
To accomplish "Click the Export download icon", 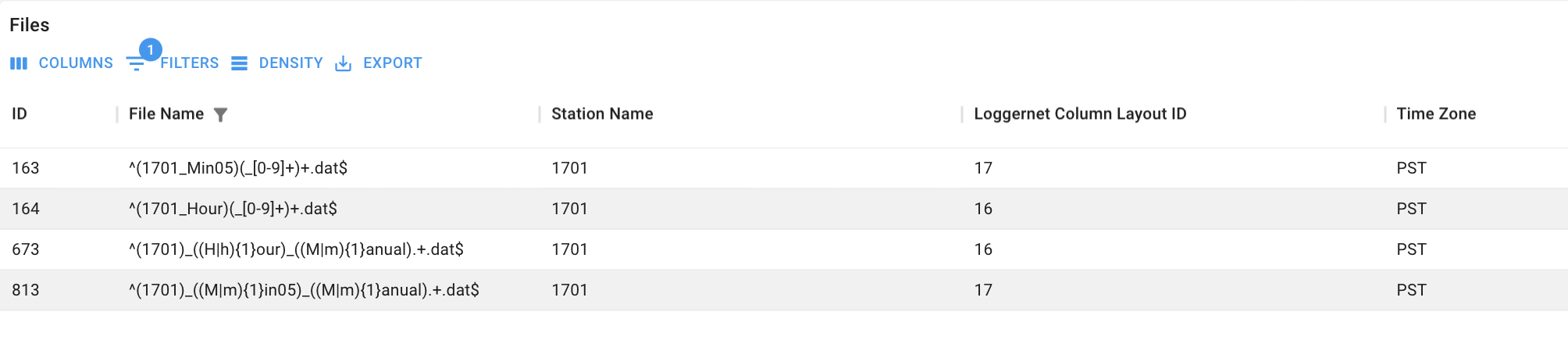I will pos(343,63).
